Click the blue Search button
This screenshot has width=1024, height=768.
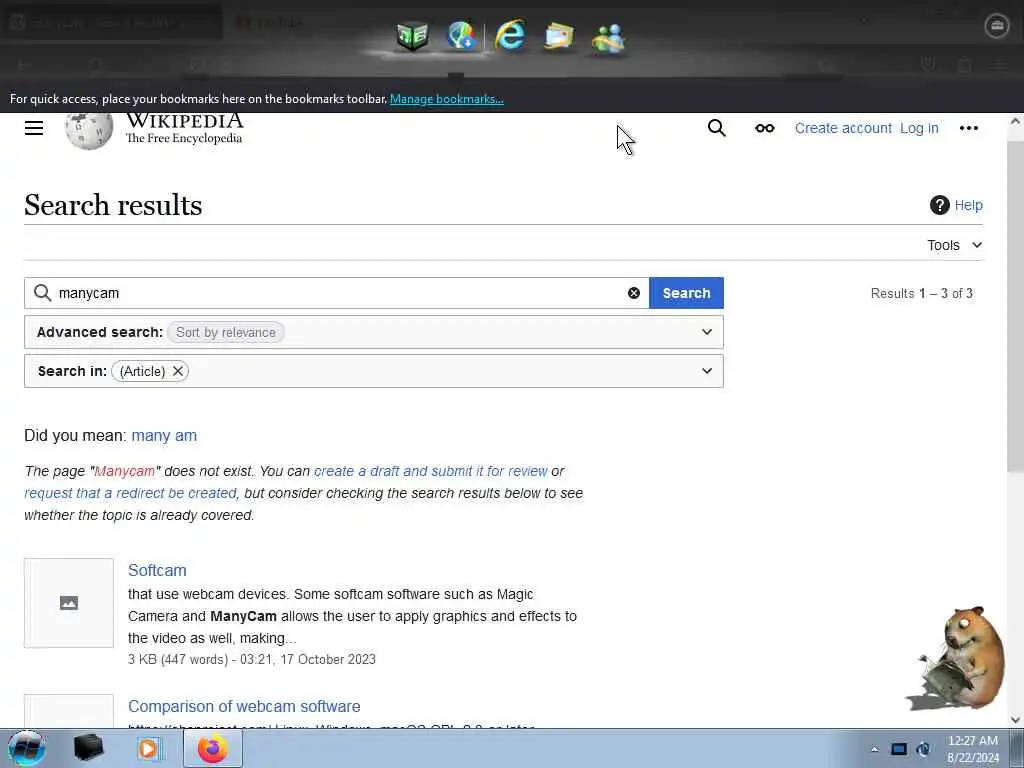point(686,293)
